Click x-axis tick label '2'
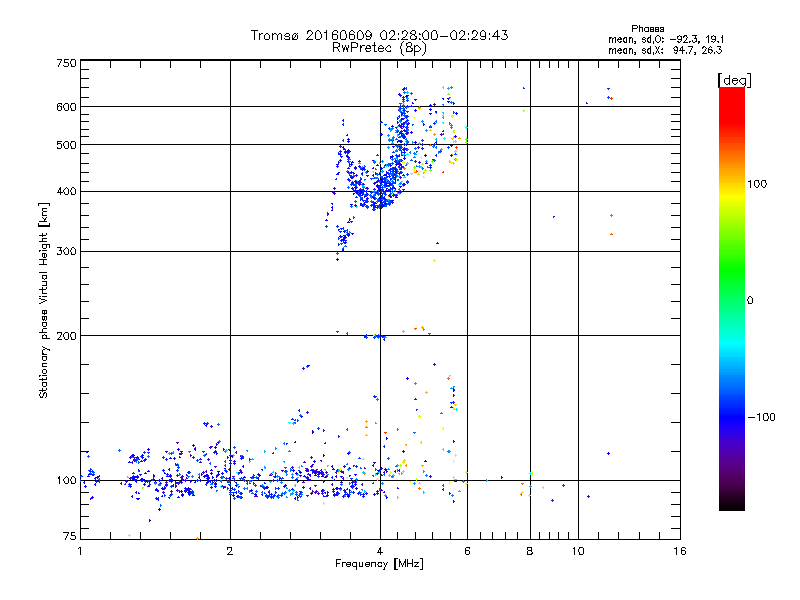Image resolution: width=800 pixels, height=600 pixels. [x=230, y=551]
